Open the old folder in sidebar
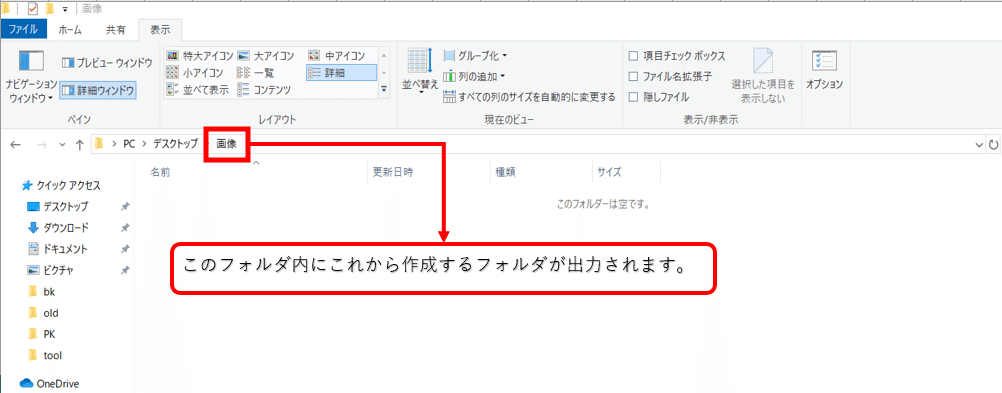The height and width of the screenshot is (393, 1002). (43, 312)
